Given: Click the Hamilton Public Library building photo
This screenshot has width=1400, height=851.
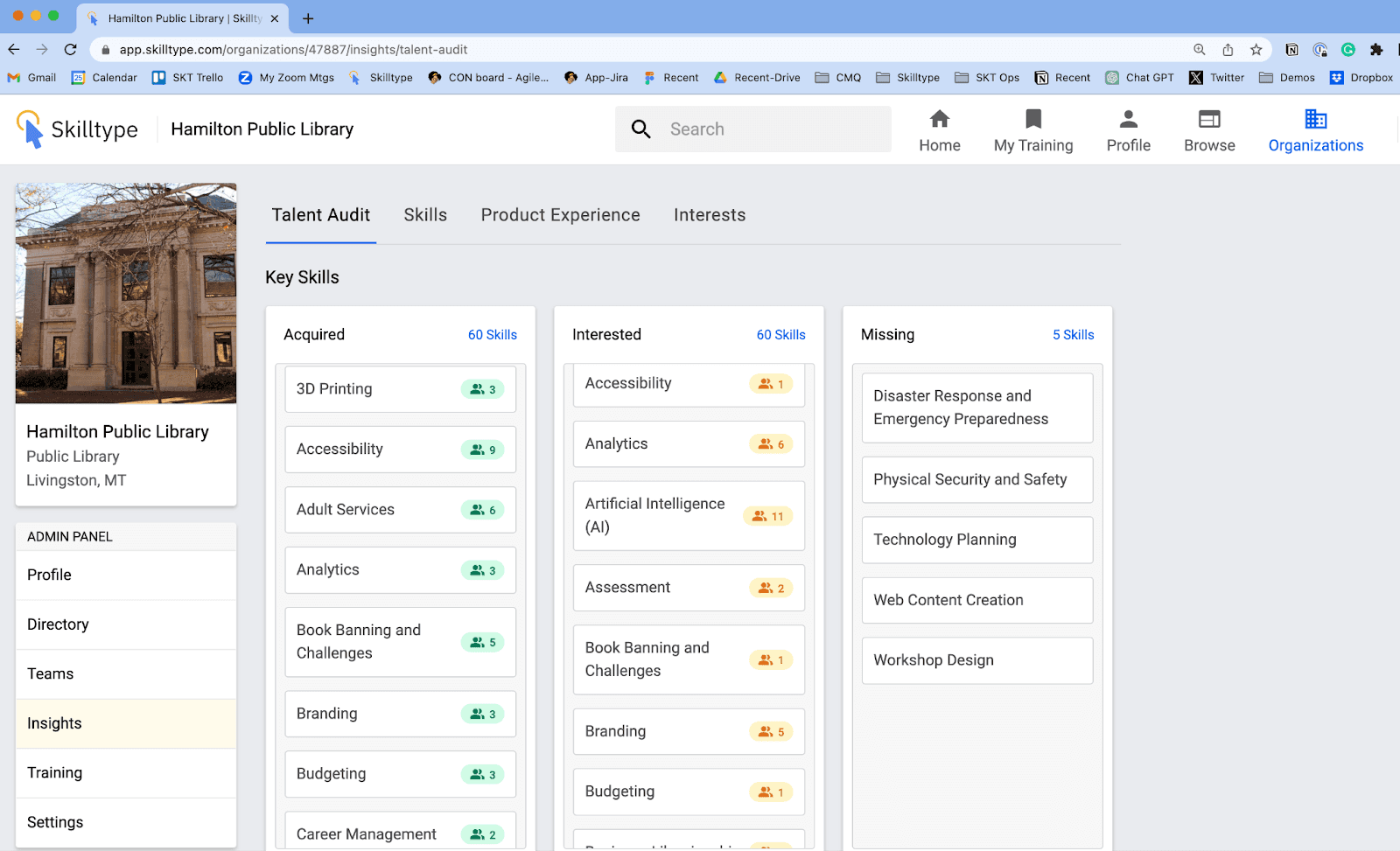Looking at the screenshot, I should click(x=126, y=293).
